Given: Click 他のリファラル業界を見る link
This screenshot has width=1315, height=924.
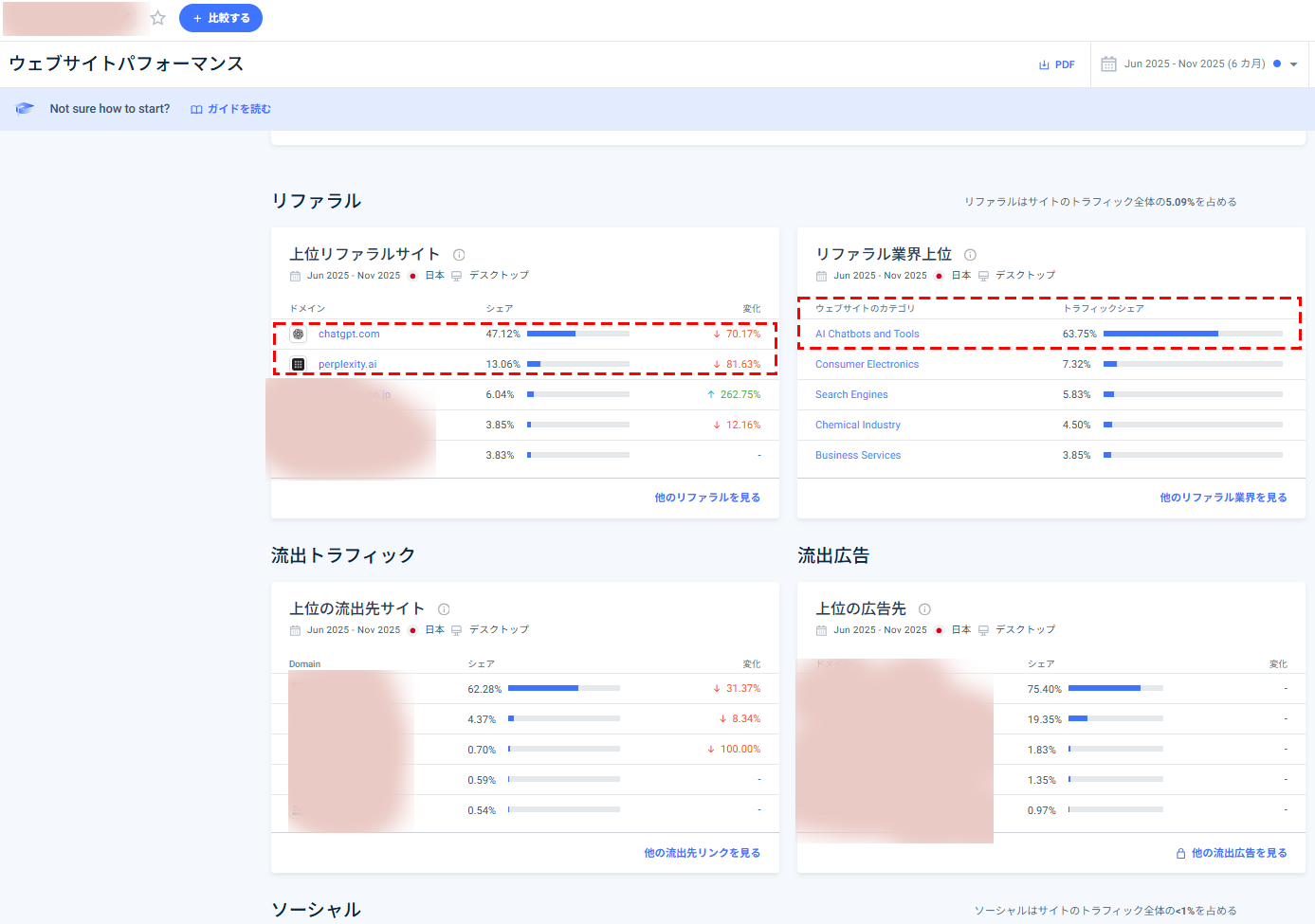Looking at the screenshot, I should [1223, 498].
